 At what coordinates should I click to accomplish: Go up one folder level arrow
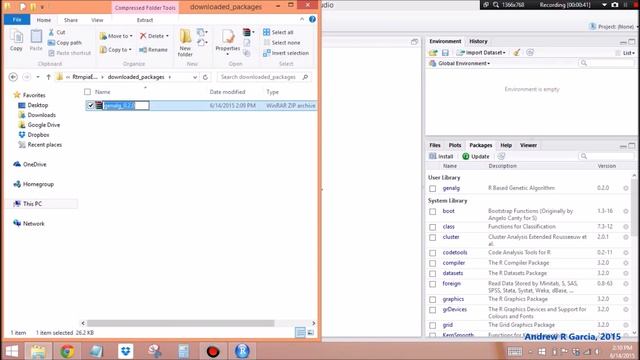pyautogui.click(x=48, y=77)
